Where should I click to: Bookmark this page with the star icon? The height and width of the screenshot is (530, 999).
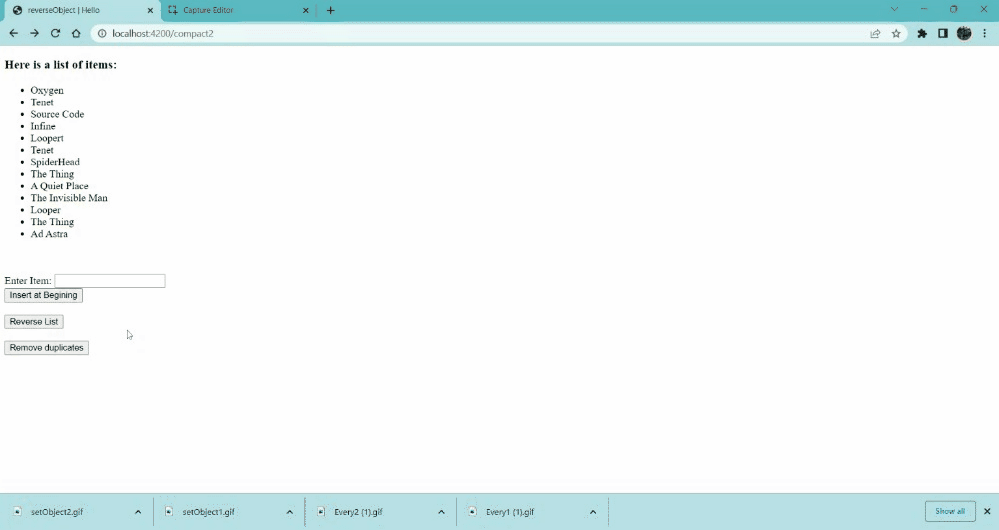coord(896,34)
